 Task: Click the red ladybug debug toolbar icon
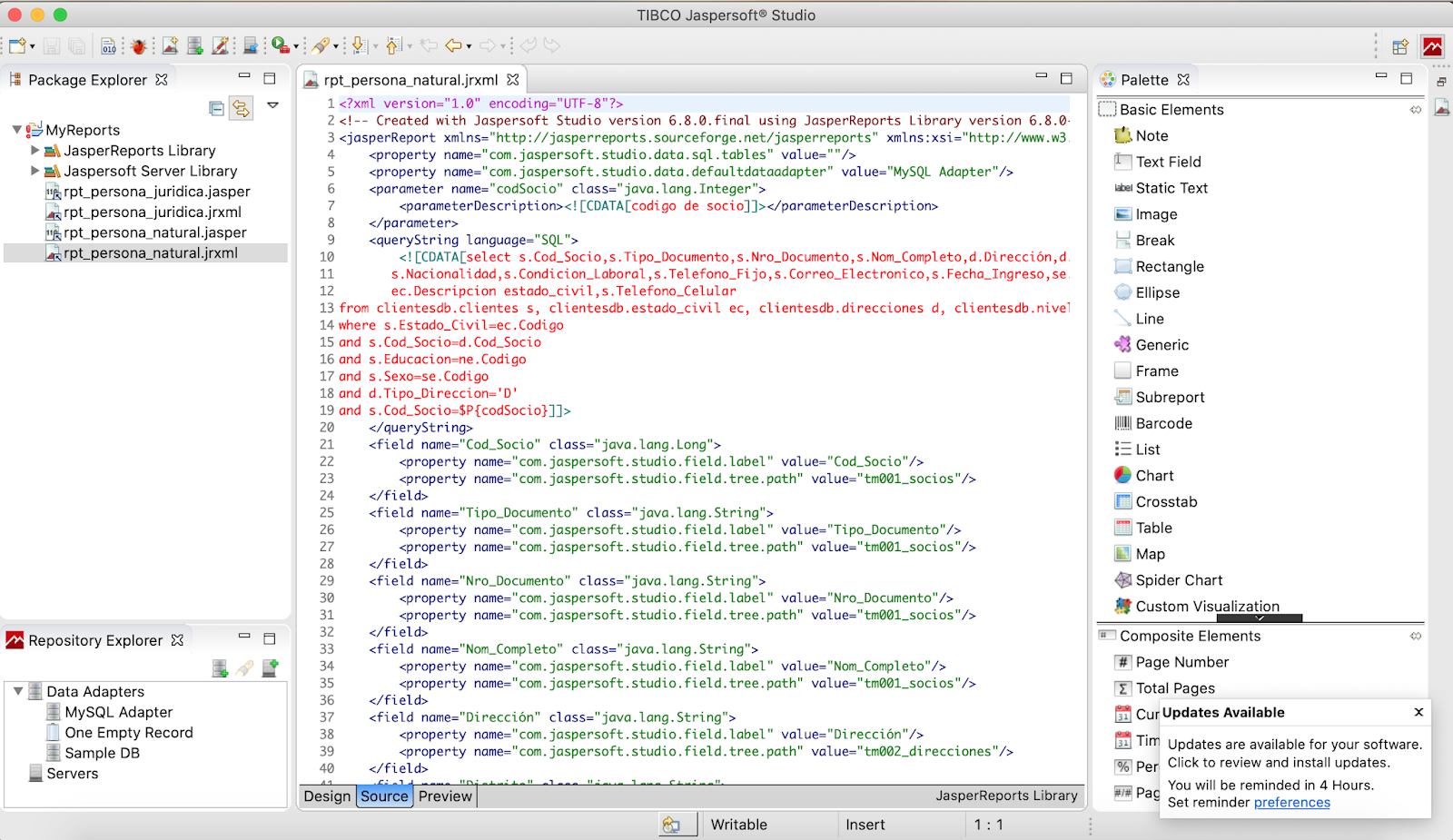139,46
